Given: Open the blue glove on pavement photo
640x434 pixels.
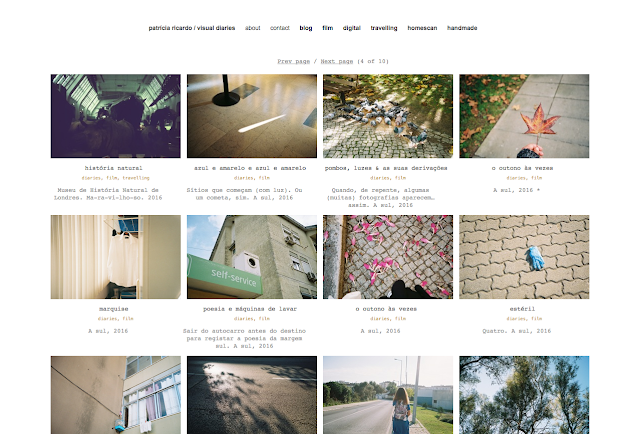Looking at the screenshot, I should [524, 257].
